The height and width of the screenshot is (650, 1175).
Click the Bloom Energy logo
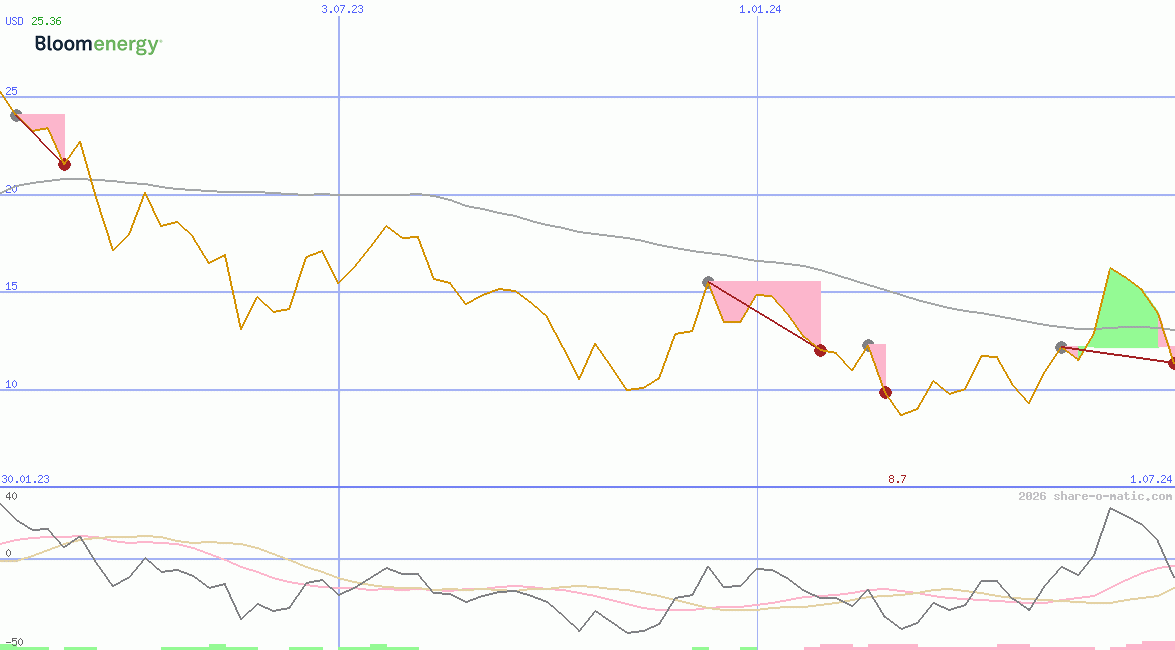[96, 42]
